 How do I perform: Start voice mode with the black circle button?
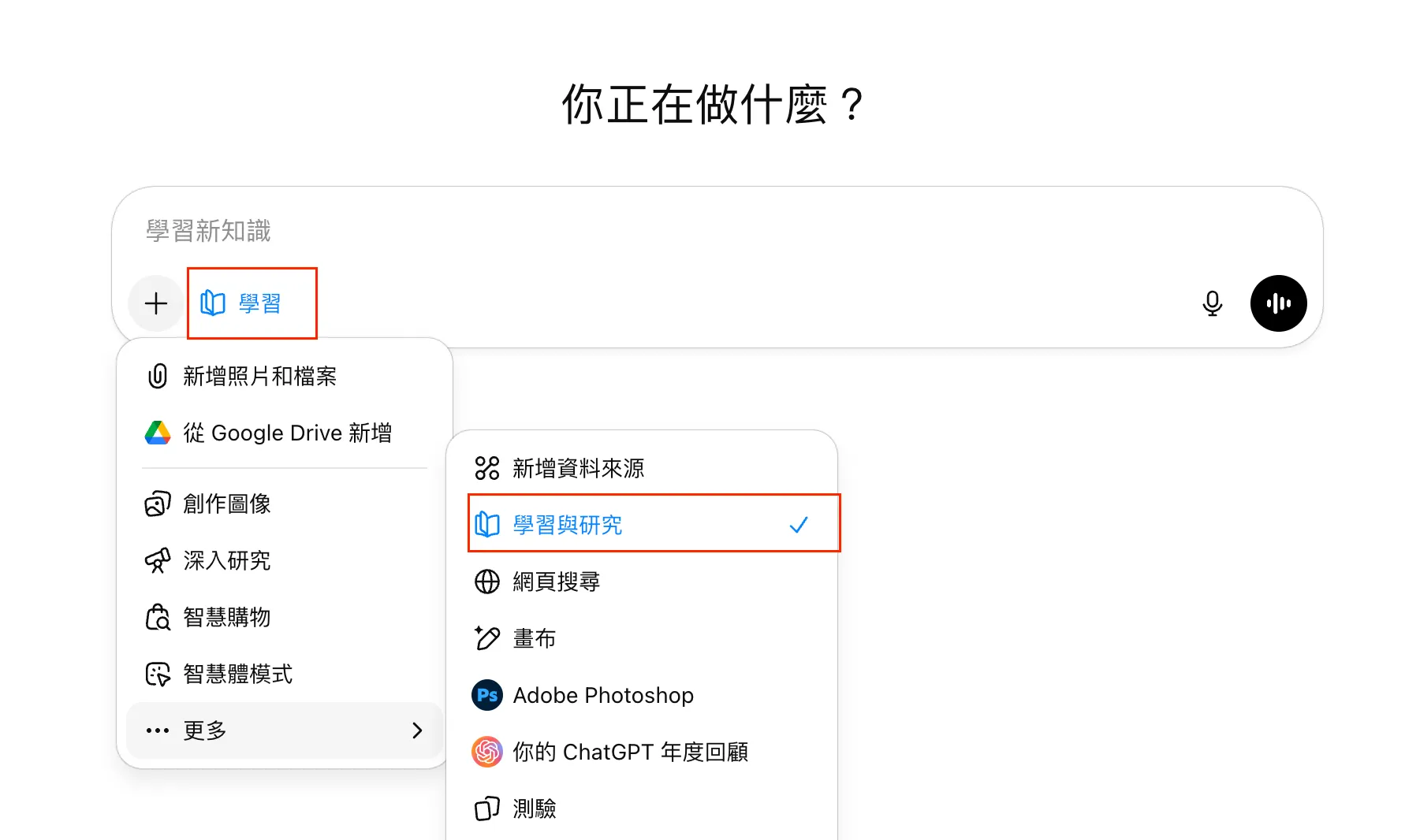(1278, 303)
